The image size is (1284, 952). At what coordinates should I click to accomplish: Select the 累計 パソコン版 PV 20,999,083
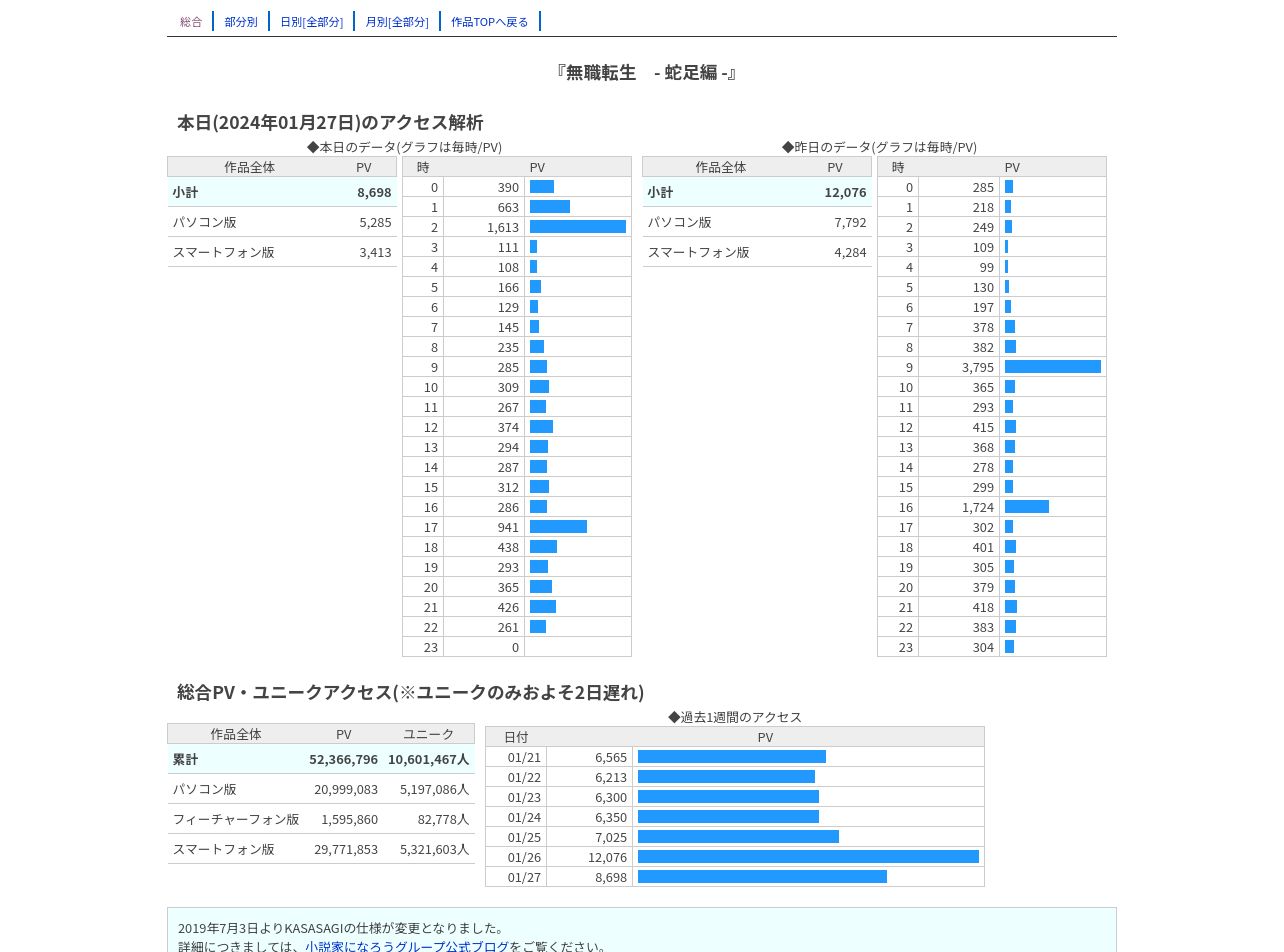click(x=346, y=789)
